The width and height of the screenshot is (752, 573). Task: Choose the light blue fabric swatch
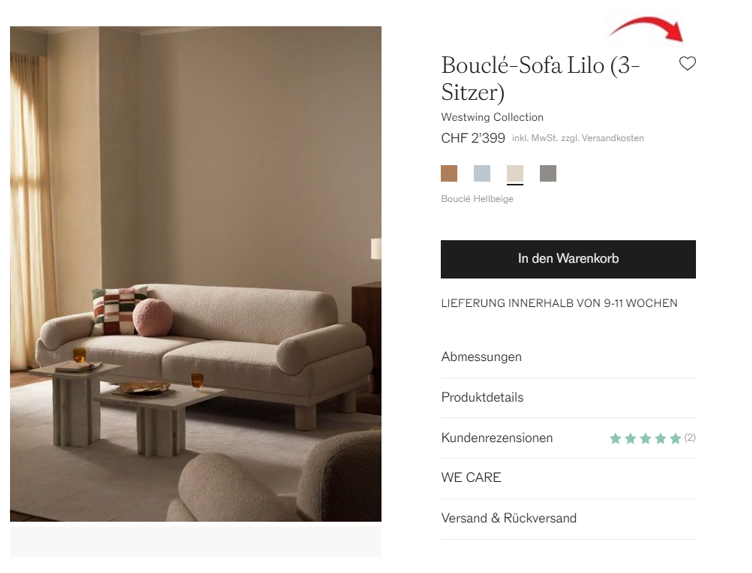(482, 173)
